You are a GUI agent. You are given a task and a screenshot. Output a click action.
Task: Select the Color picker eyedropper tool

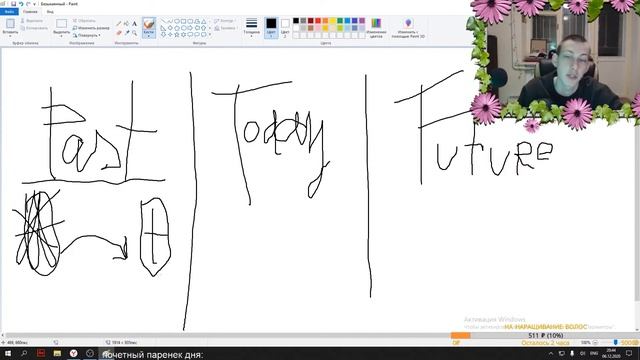point(127,33)
